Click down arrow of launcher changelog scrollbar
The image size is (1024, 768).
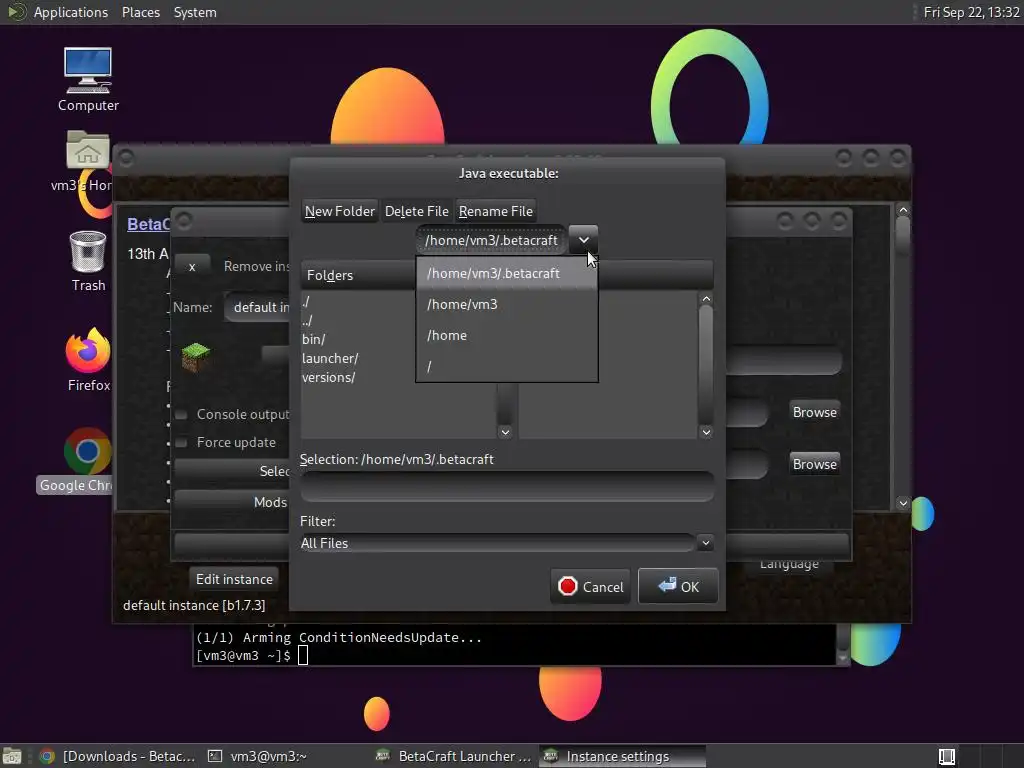(x=903, y=503)
